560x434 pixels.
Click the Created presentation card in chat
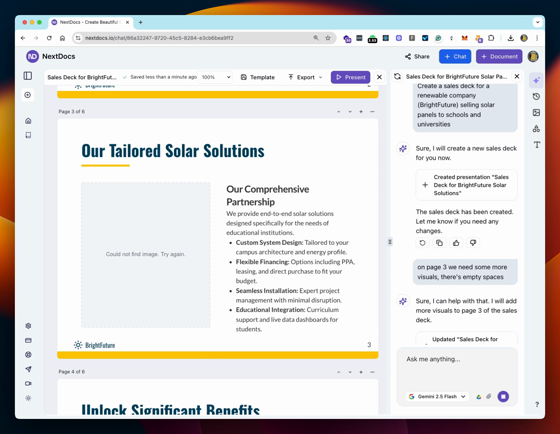coord(466,185)
